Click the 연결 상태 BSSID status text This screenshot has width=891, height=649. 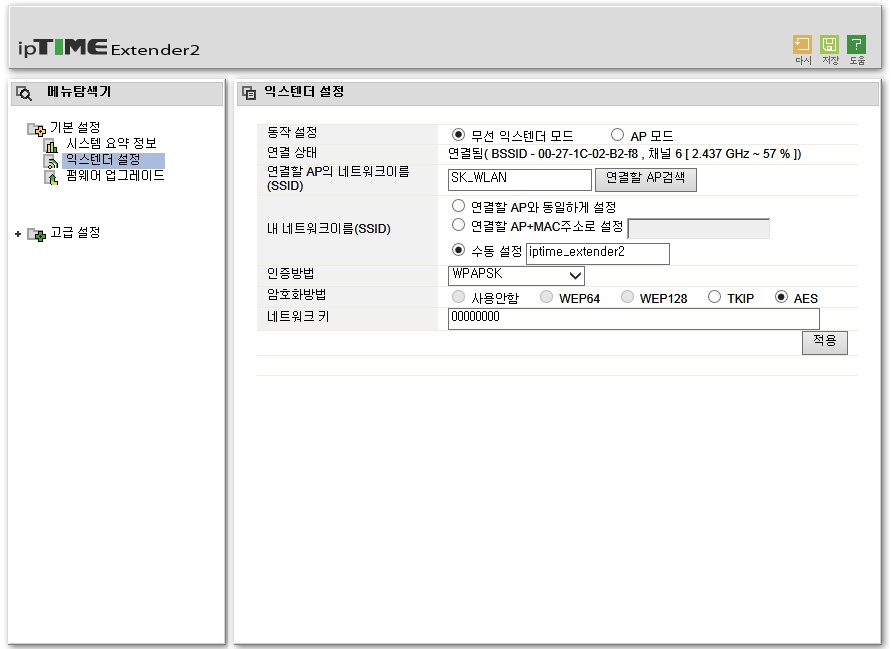point(624,153)
